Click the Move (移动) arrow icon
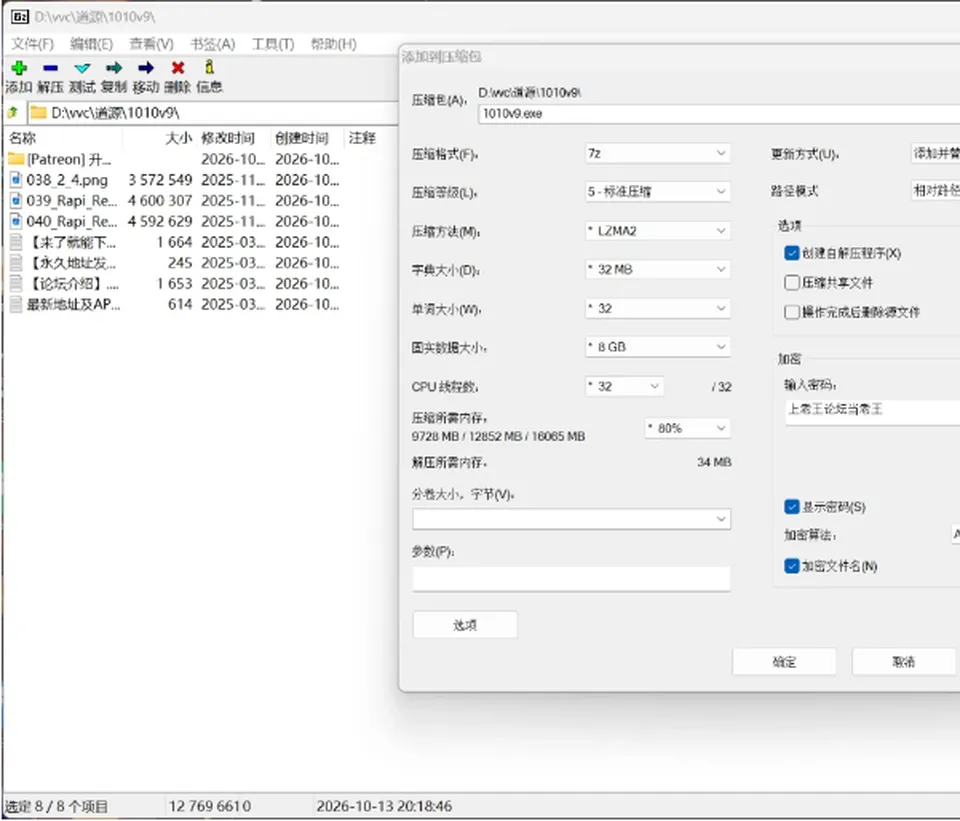 pyautogui.click(x=146, y=67)
